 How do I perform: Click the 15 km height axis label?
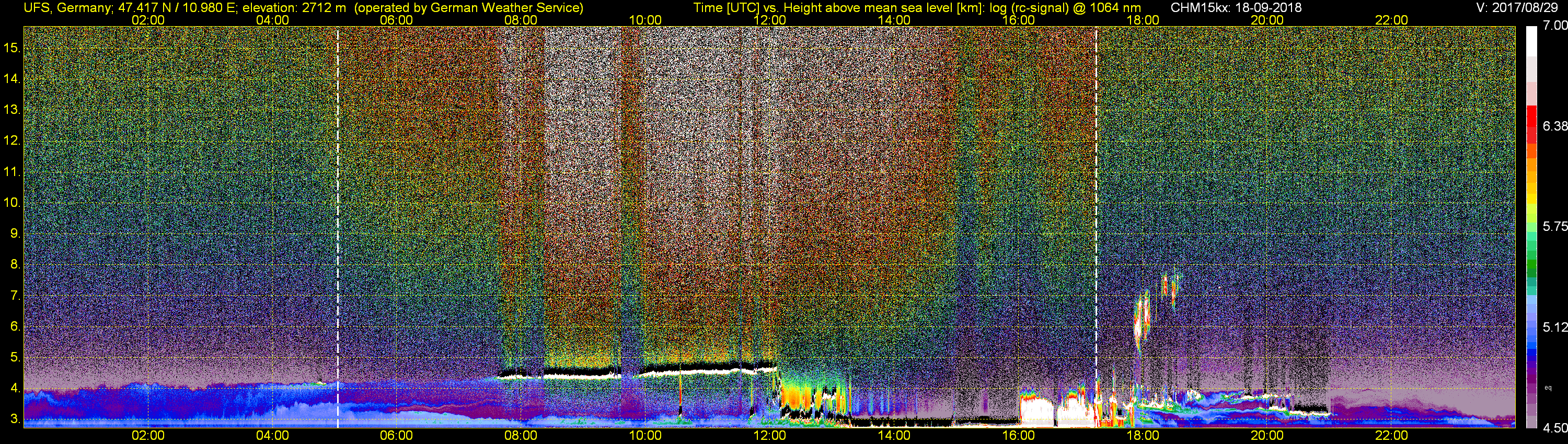click(x=12, y=48)
